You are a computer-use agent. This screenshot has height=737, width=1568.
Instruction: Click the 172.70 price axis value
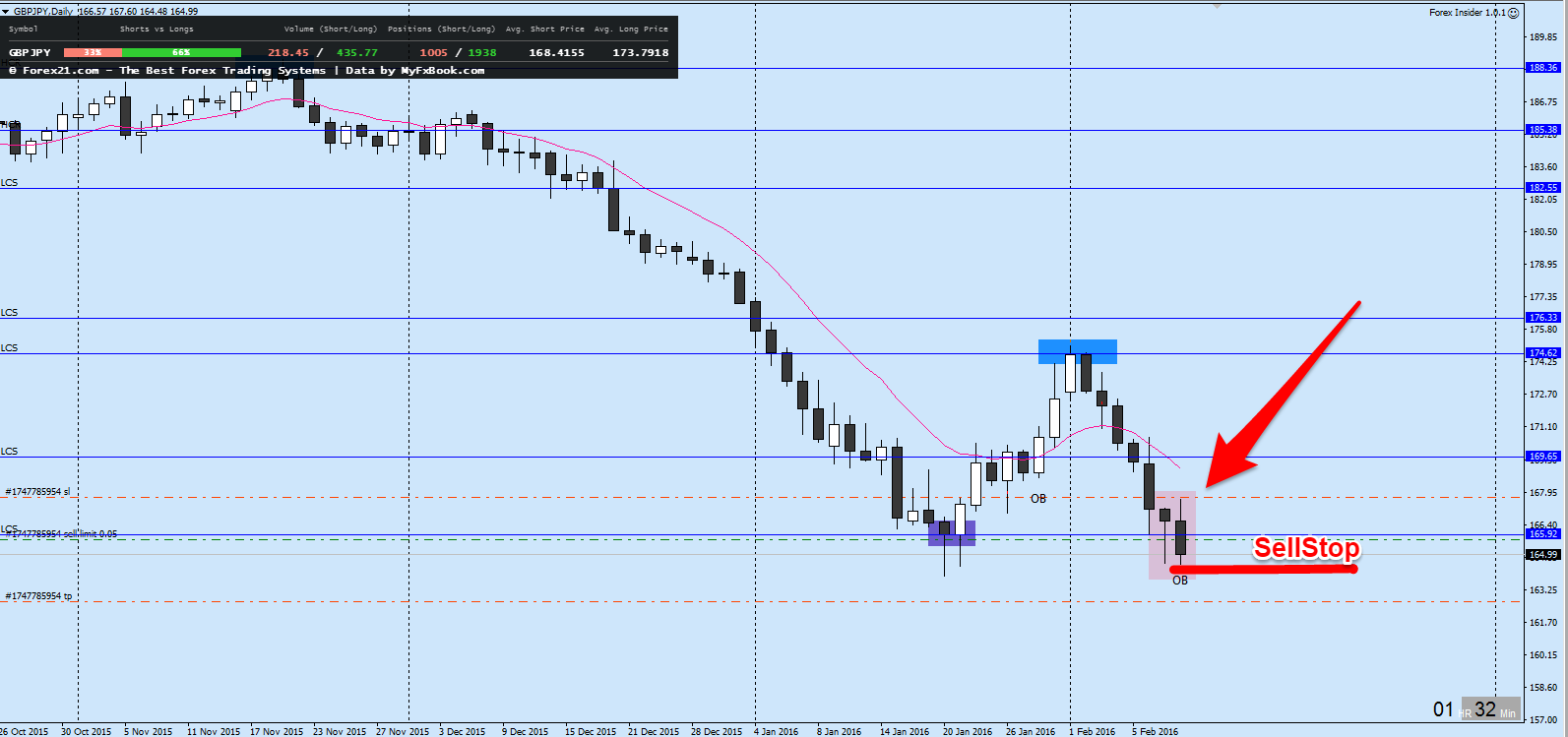[1543, 395]
